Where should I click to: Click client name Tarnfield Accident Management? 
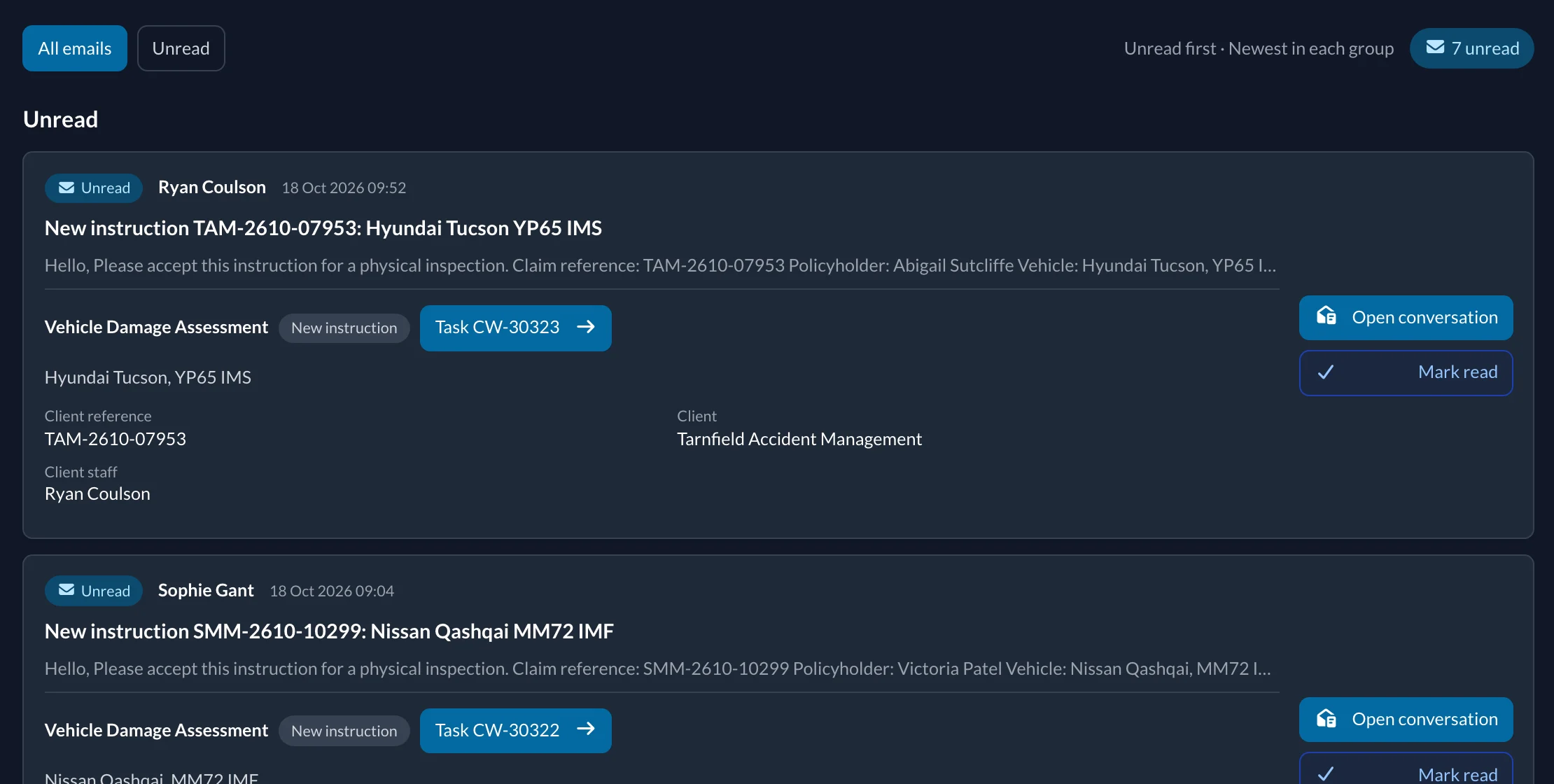coord(799,439)
